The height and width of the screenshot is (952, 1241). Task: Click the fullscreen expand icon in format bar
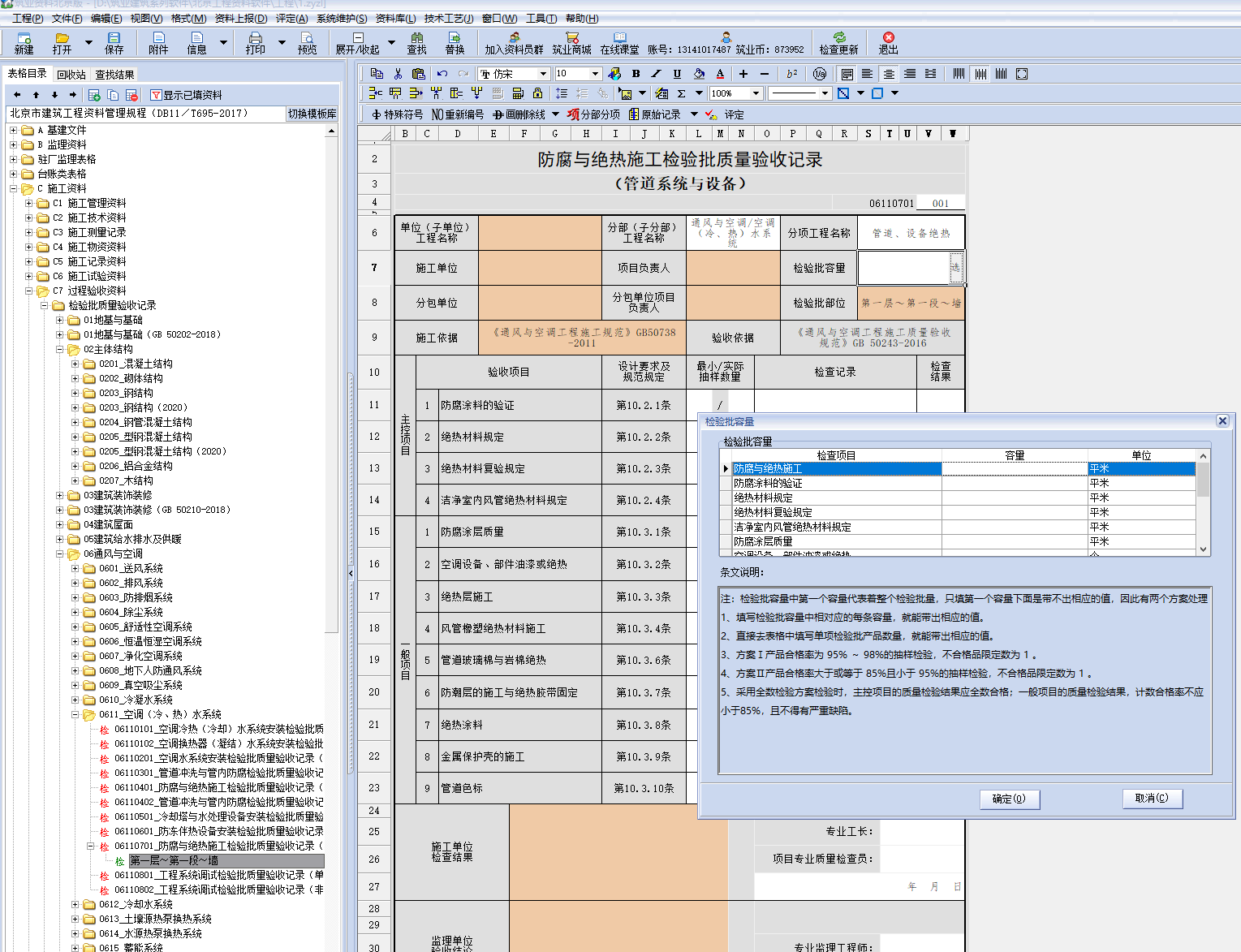coord(1023,74)
